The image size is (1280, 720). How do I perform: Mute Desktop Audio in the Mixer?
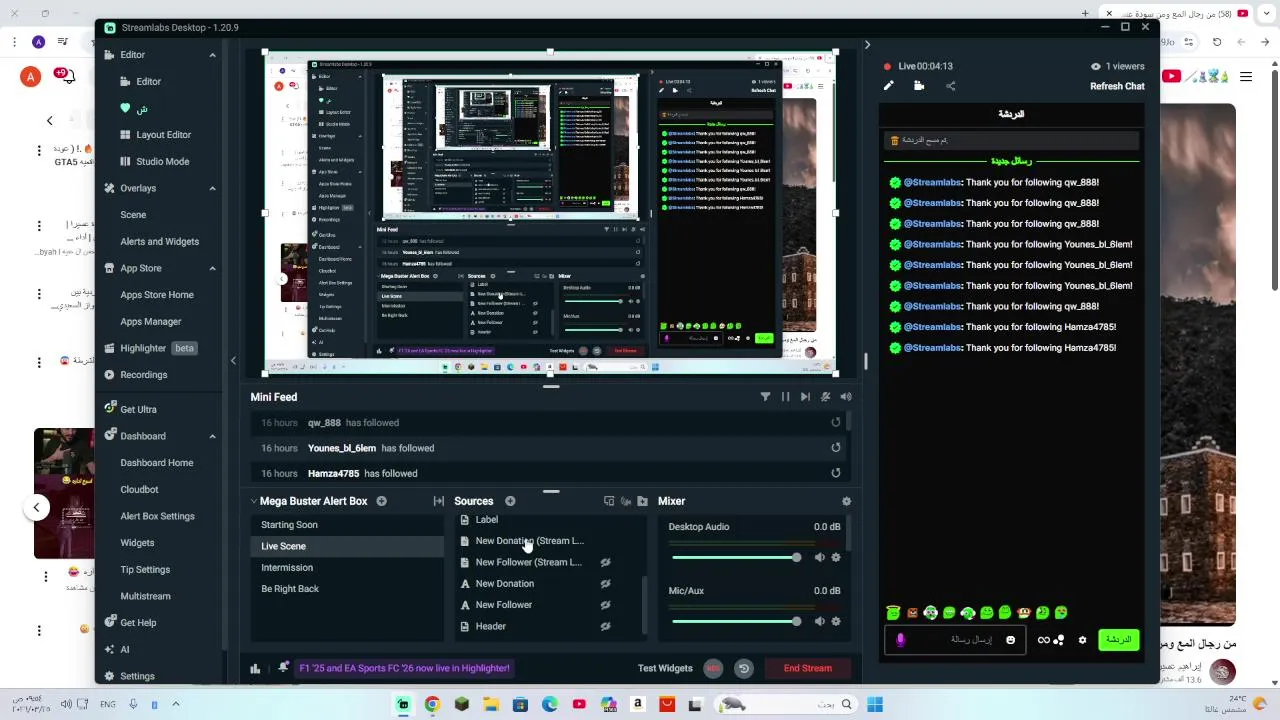pos(819,557)
